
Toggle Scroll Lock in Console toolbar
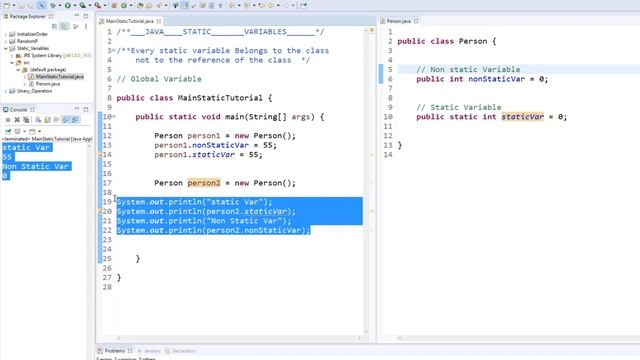click(47, 120)
